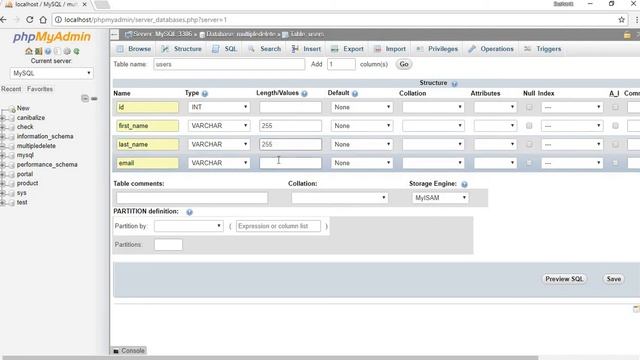The width and height of the screenshot is (640, 360).
Task: Click help icon beside Default header
Action: pyautogui.click(x=355, y=93)
